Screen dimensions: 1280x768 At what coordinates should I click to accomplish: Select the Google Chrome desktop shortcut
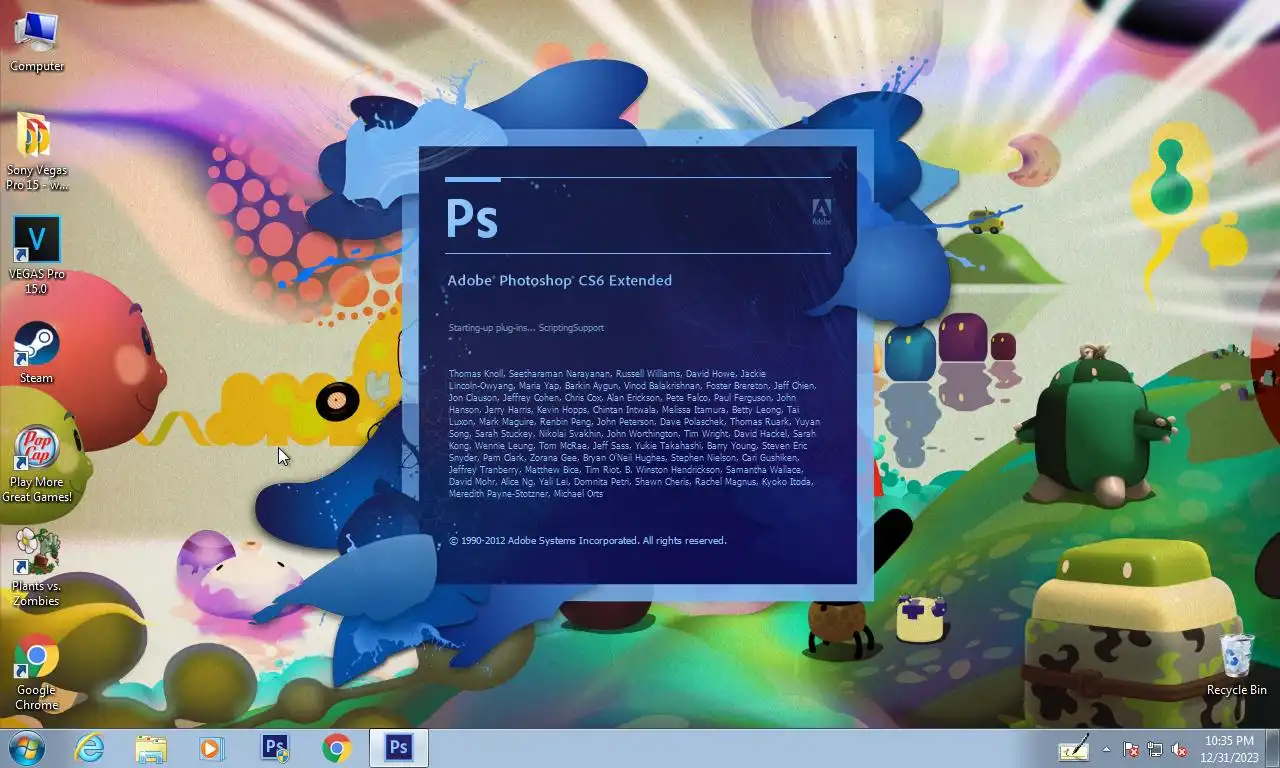(37, 671)
